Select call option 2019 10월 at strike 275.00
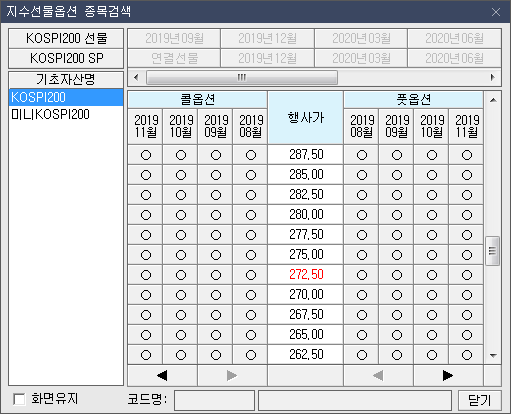511x414 pixels. coord(181,255)
